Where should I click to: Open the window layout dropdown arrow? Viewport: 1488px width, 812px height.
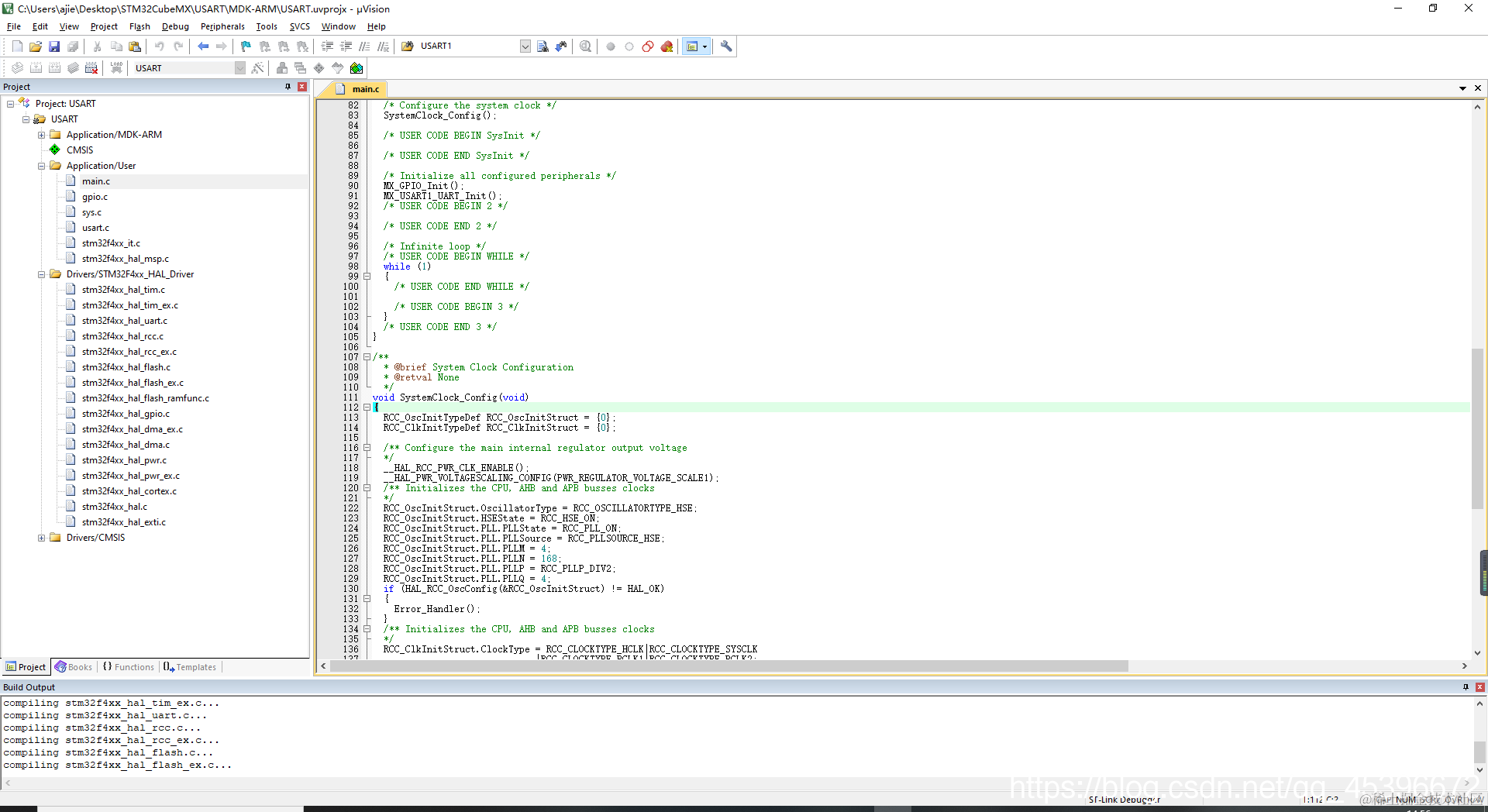click(704, 46)
